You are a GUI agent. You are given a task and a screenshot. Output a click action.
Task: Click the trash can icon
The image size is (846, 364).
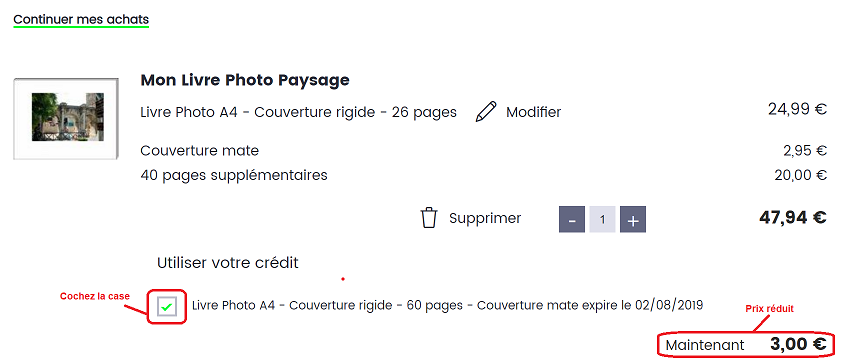click(x=428, y=218)
